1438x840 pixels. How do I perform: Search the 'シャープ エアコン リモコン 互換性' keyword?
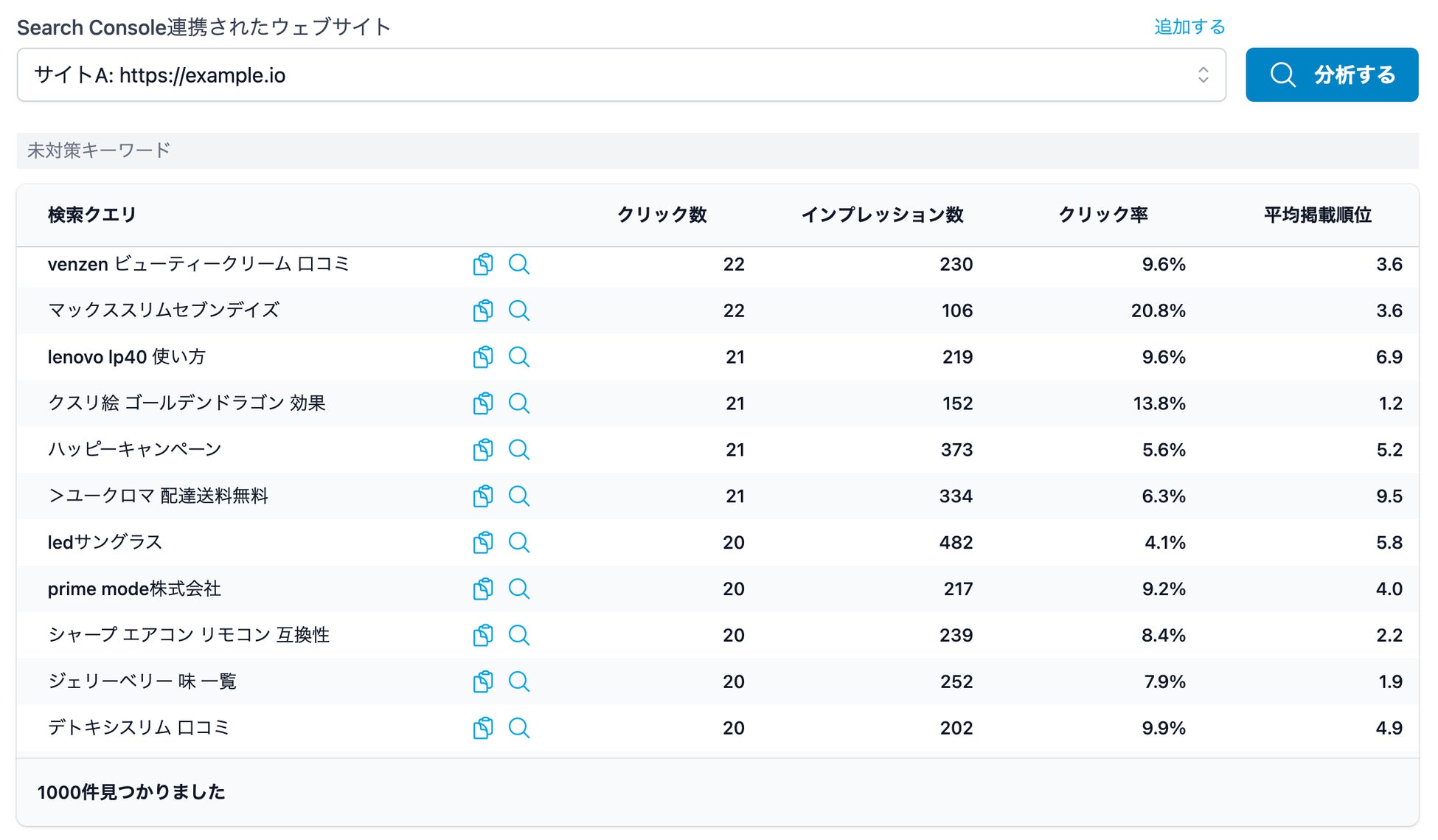[519, 635]
